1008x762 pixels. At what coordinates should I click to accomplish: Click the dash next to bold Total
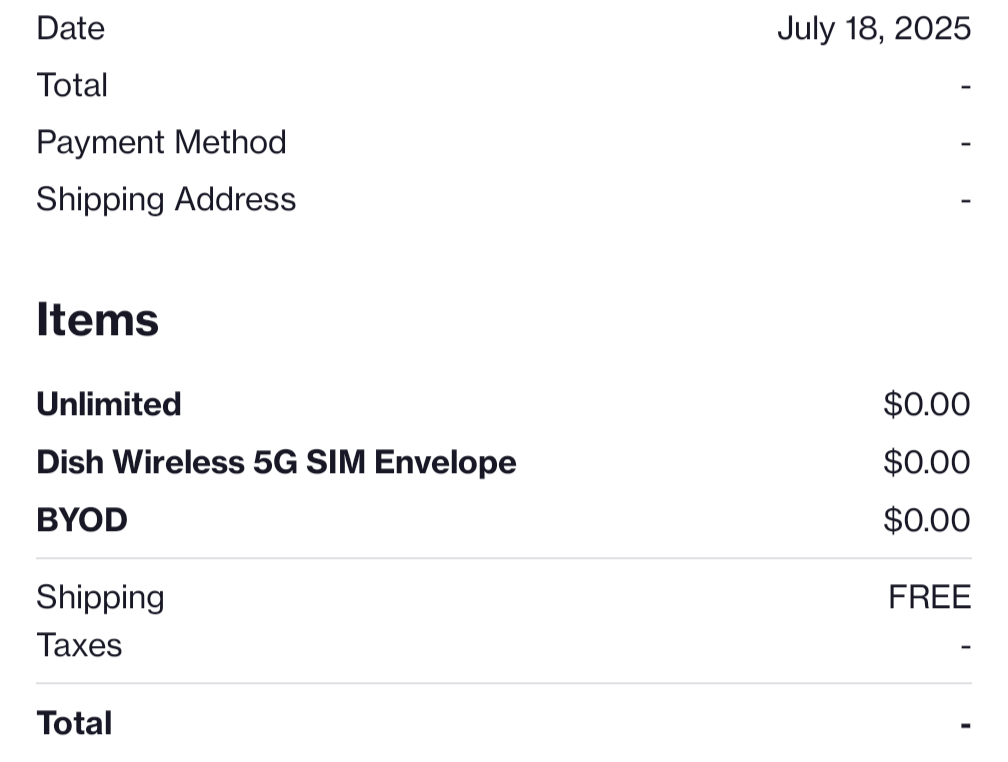pyautogui.click(x=965, y=725)
